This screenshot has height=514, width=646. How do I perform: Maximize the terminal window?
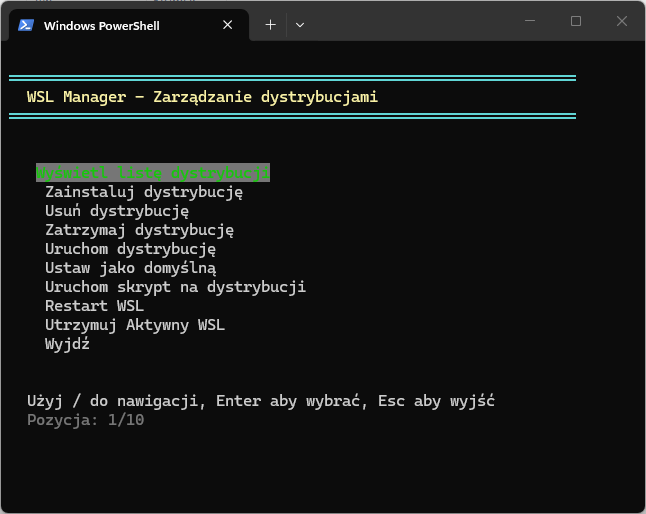pyautogui.click(x=576, y=21)
